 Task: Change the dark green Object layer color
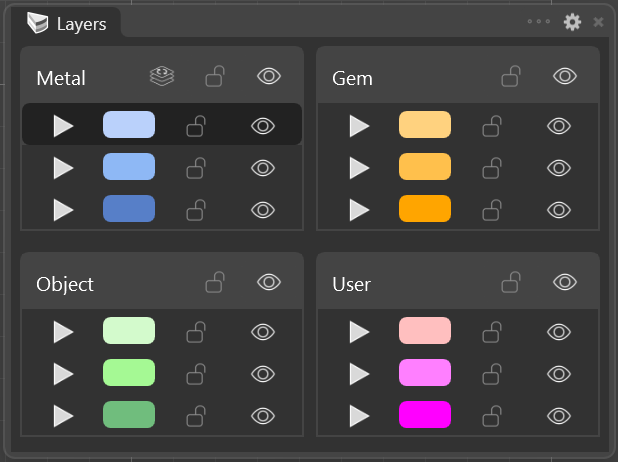tap(129, 414)
